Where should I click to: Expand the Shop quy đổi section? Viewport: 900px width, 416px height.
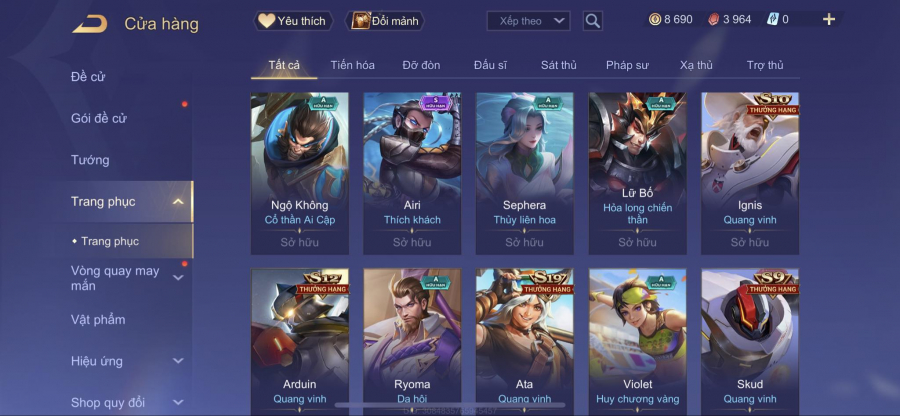click(178, 402)
